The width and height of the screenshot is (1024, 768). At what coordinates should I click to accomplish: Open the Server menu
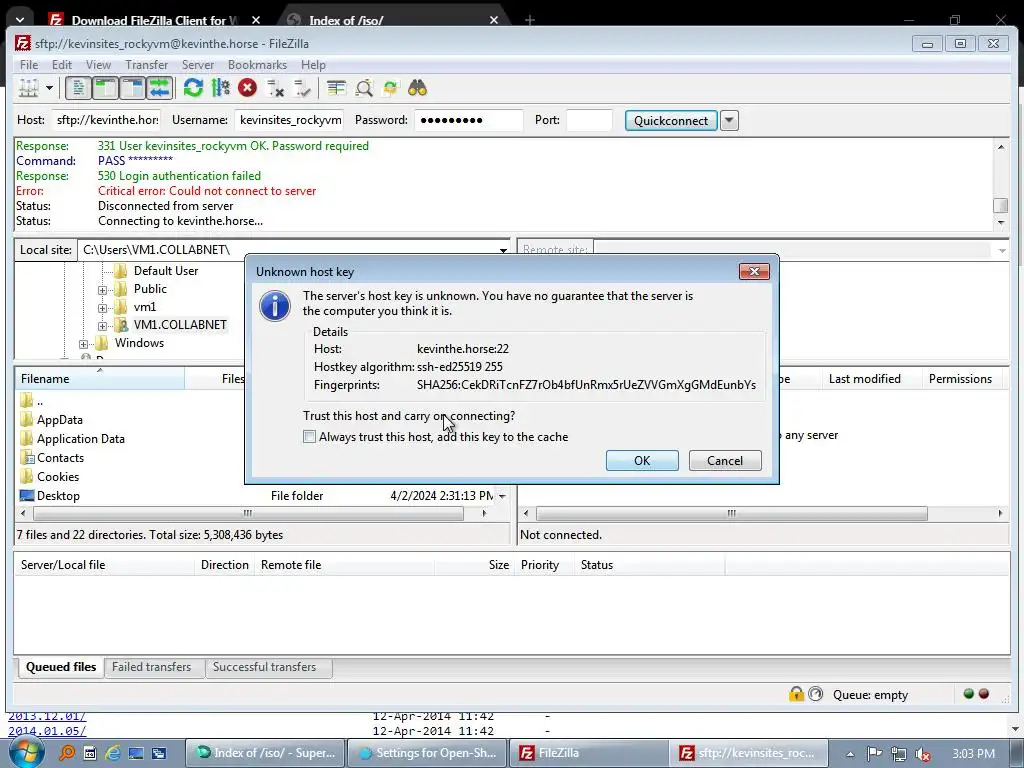pos(198,65)
